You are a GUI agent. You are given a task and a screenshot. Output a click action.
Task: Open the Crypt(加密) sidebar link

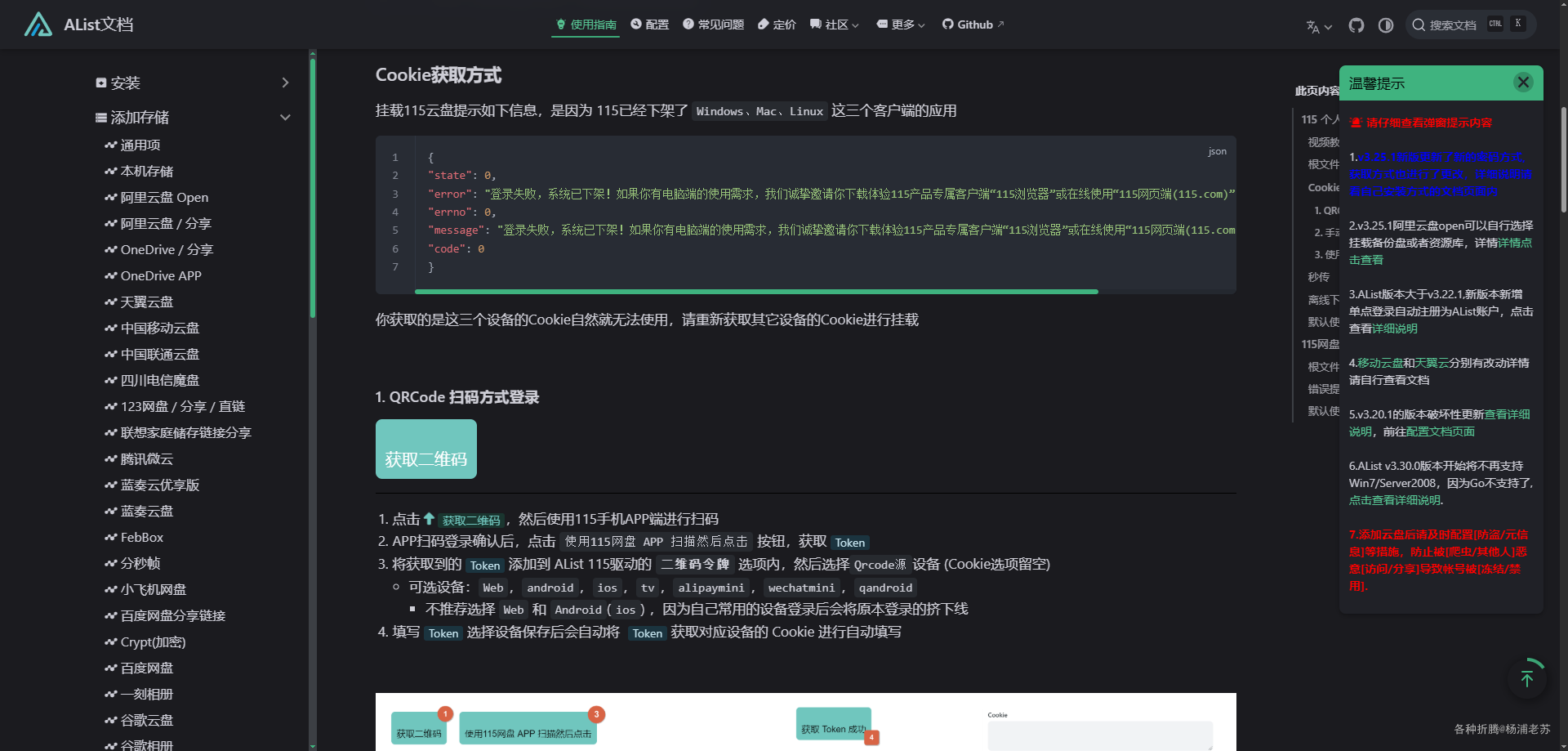[x=154, y=642]
